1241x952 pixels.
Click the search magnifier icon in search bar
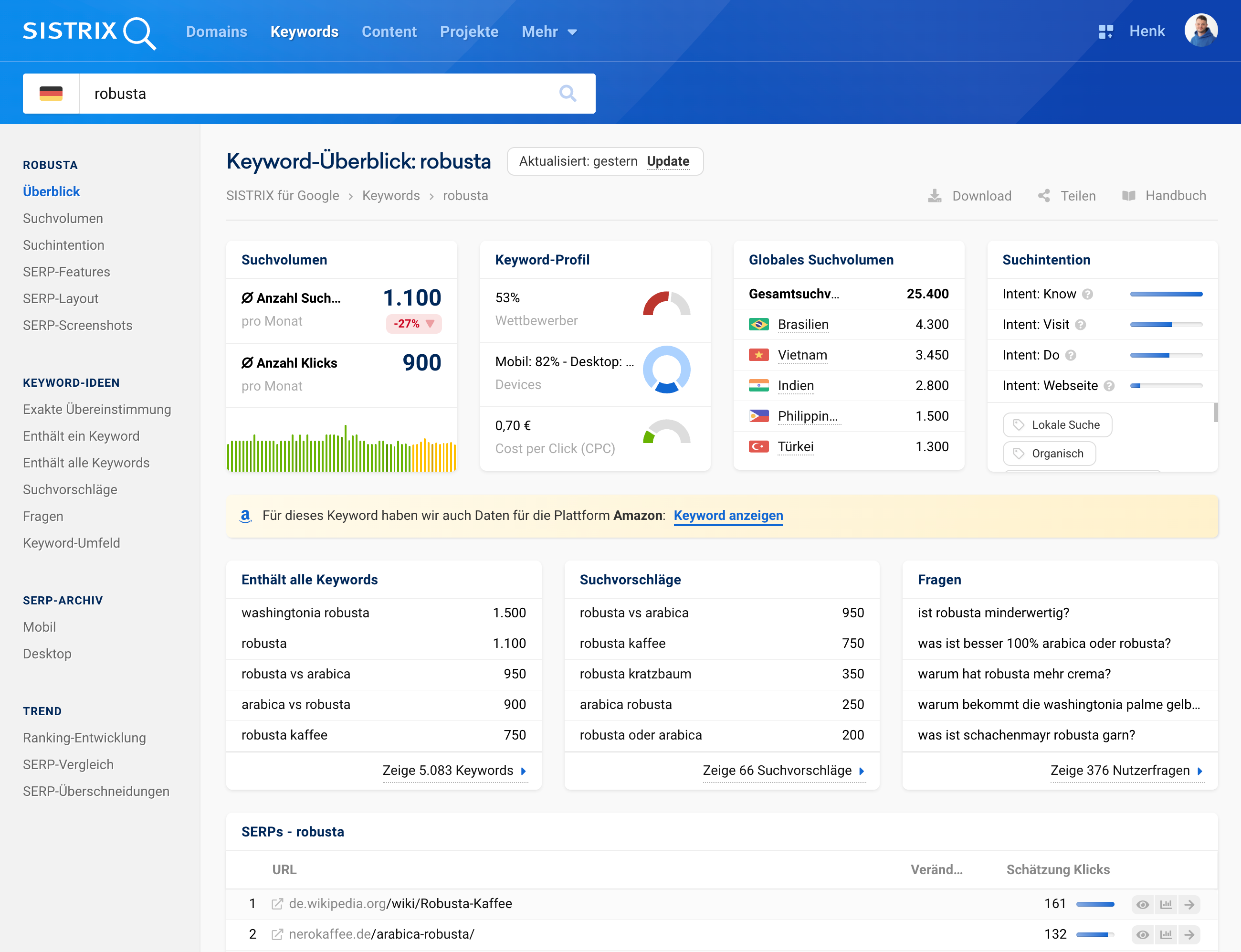coord(568,94)
